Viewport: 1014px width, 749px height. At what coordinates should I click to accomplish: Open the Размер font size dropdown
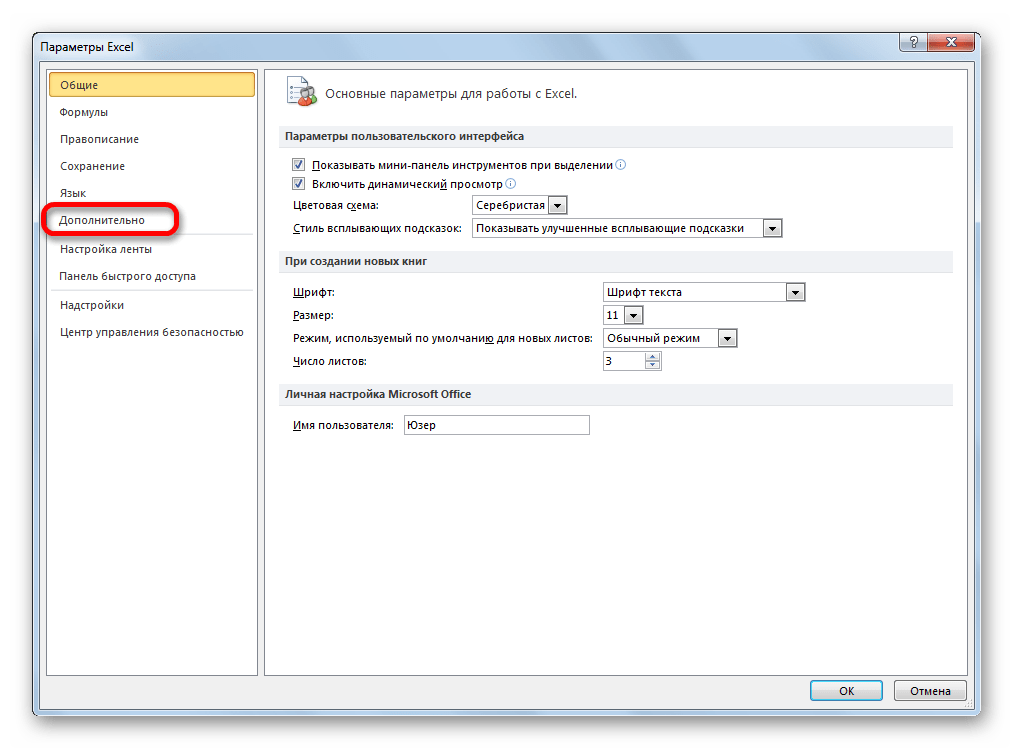(634, 316)
